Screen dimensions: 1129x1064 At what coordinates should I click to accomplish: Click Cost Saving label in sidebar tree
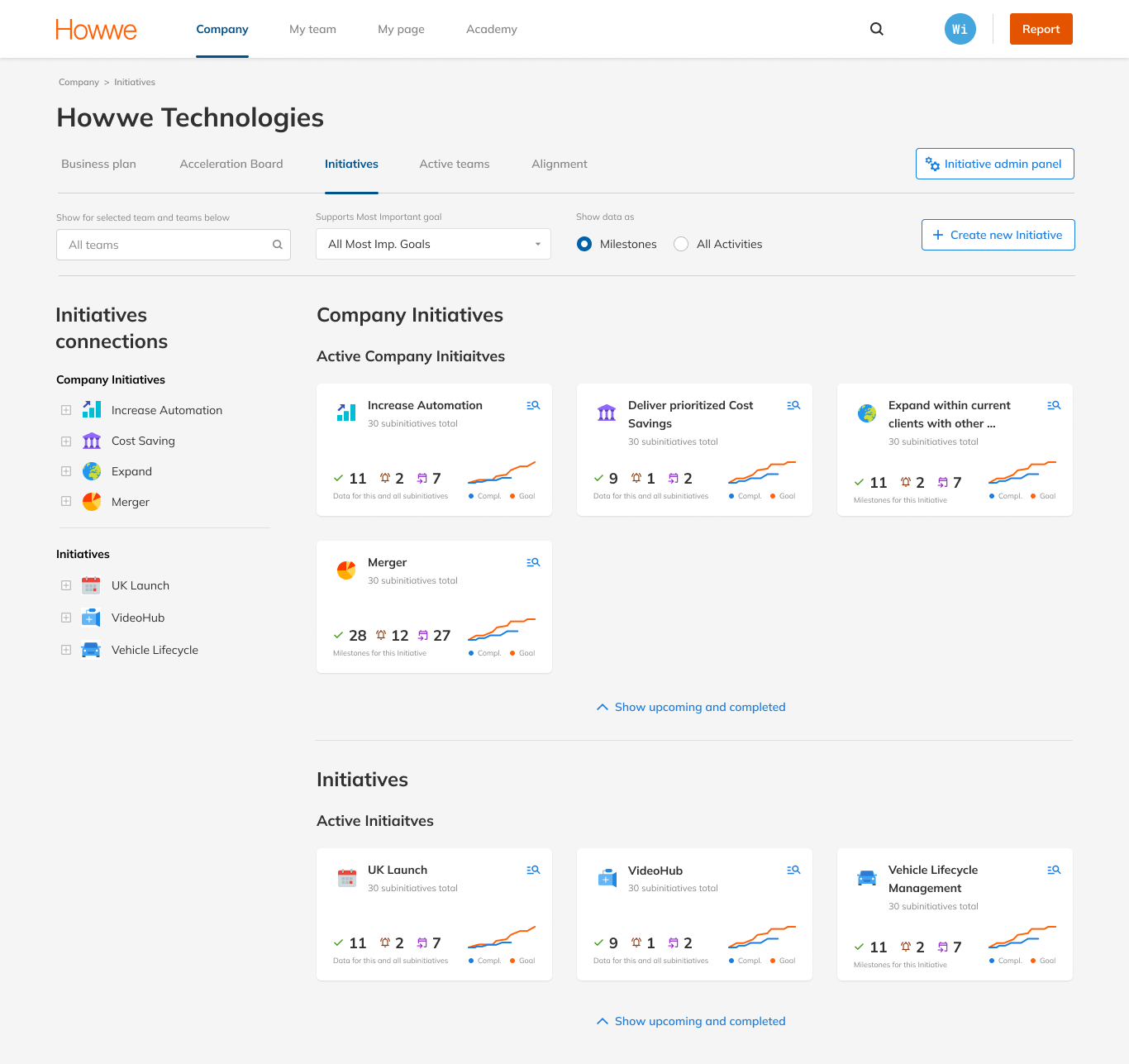pos(143,441)
